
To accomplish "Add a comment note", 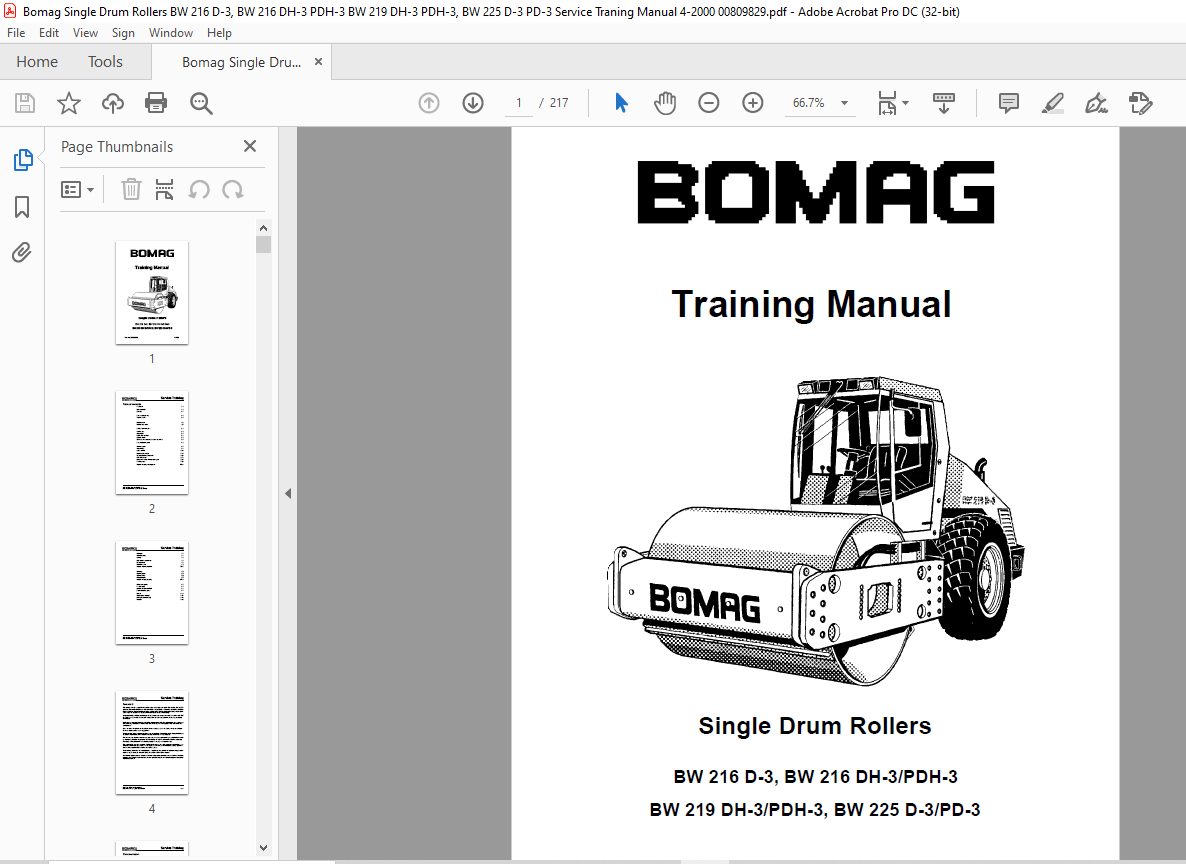I will (1008, 103).
